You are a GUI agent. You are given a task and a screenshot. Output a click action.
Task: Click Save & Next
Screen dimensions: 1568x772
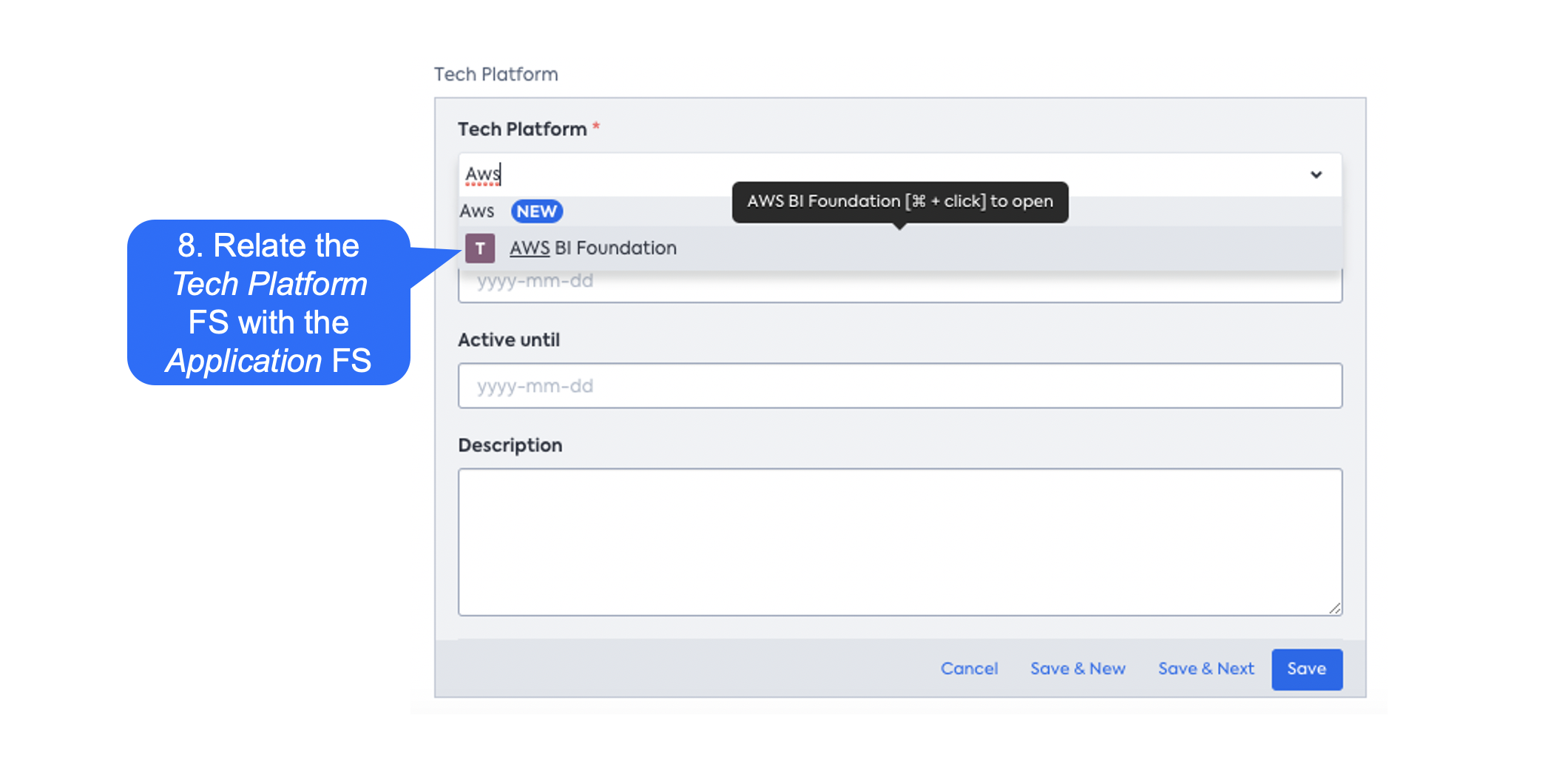pos(1206,668)
